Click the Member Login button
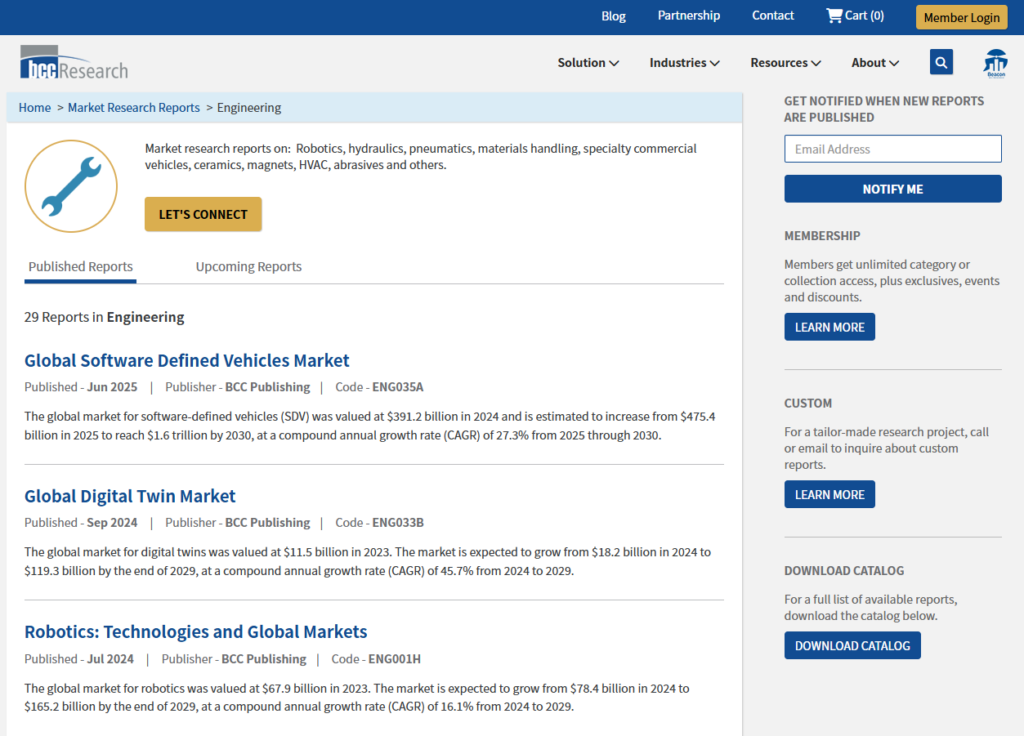Viewport: 1024px width, 736px height. click(x=961, y=17)
